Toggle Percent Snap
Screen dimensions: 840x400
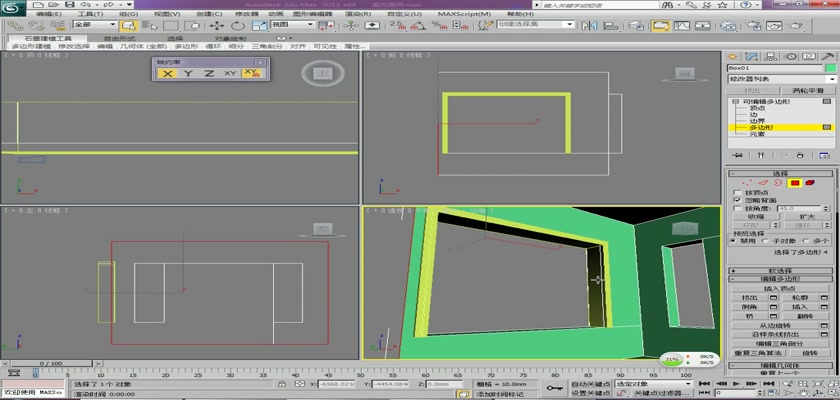438,25
